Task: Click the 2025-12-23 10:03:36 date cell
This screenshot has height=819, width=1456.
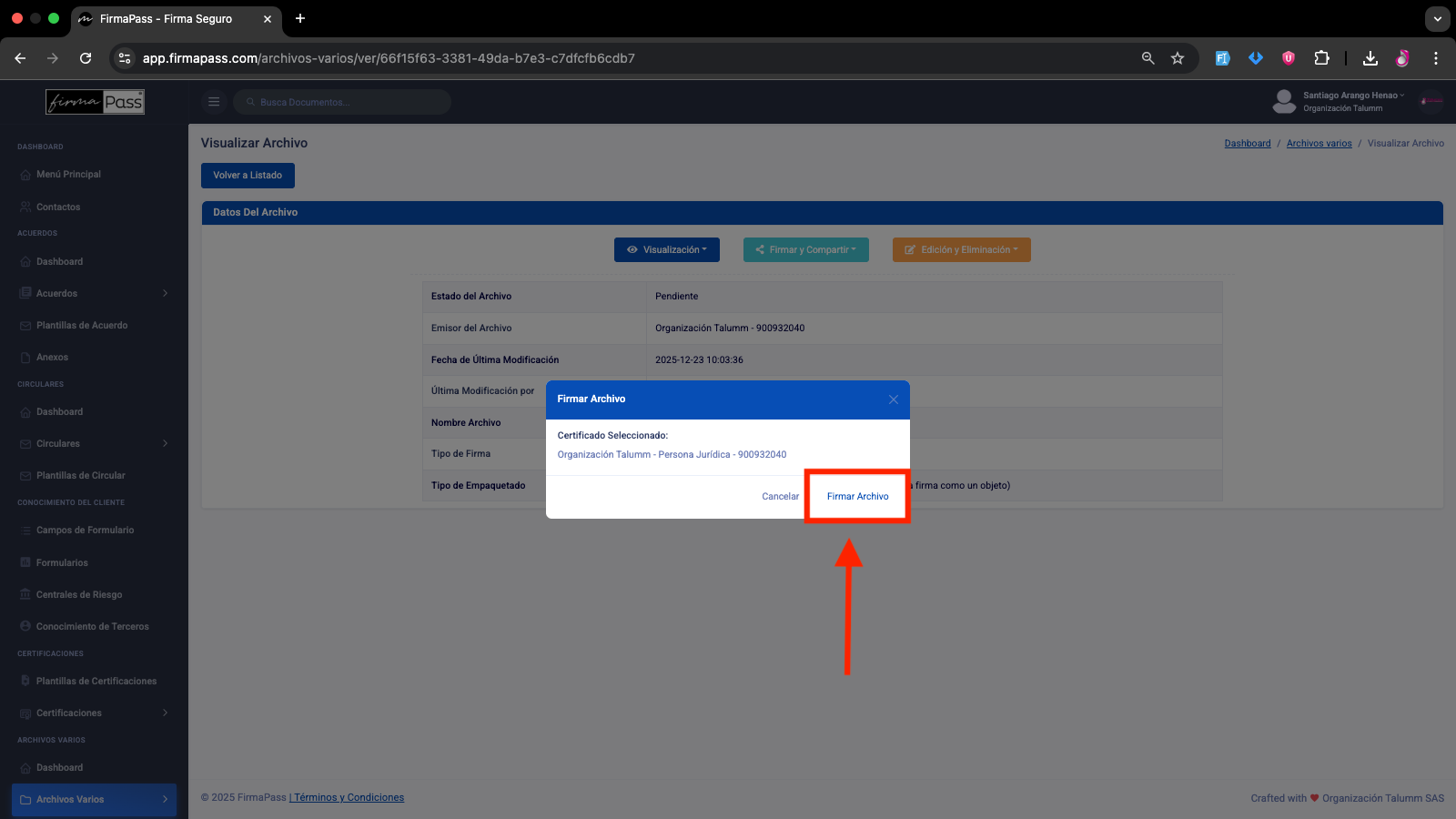Action: (x=934, y=359)
